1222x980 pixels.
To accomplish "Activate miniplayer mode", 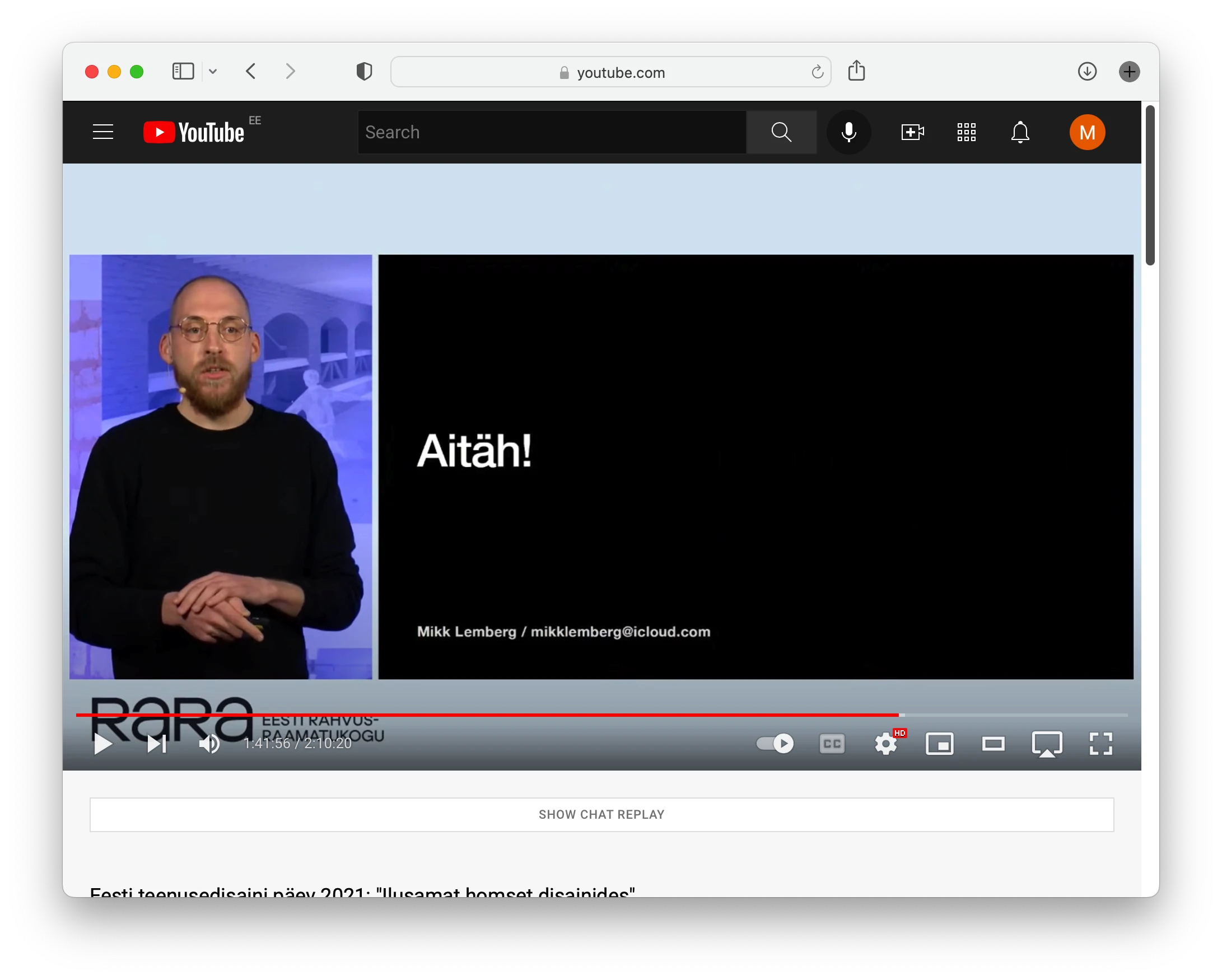I will click(939, 744).
